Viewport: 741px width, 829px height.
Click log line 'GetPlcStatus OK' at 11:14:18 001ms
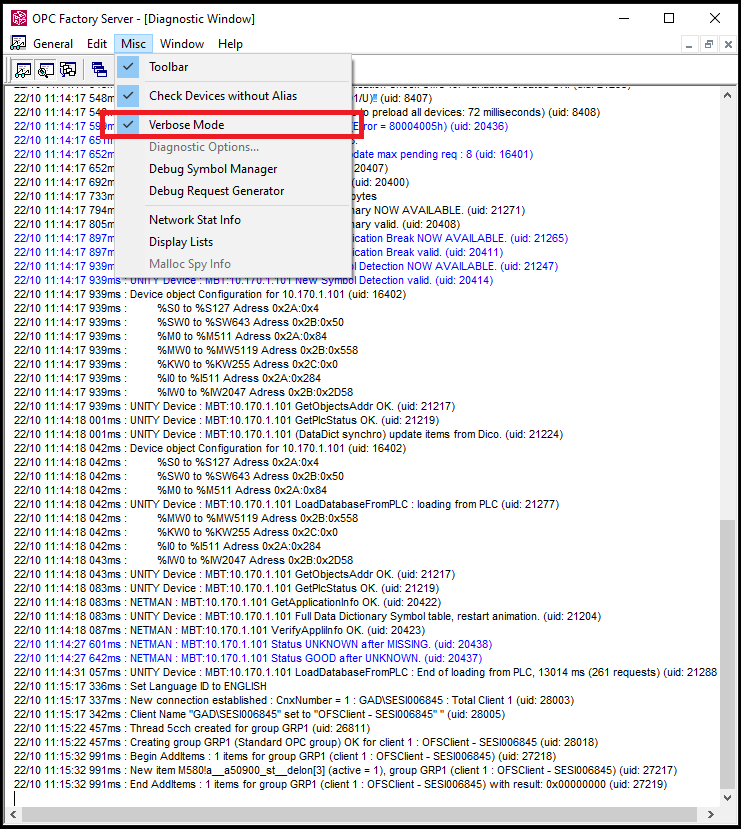click(x=226, y=420)
